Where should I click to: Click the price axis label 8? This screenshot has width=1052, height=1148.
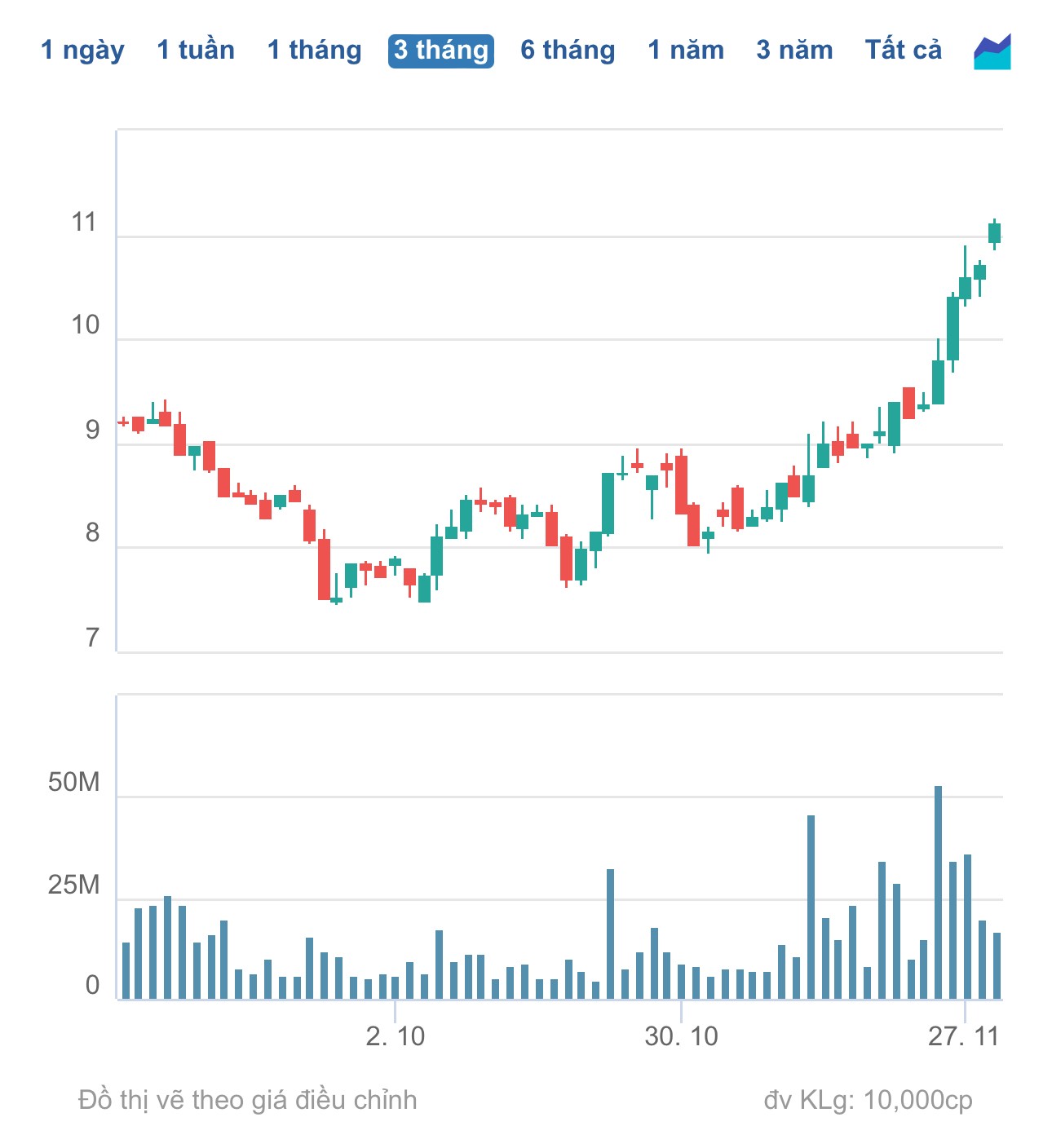pos(92,533)
